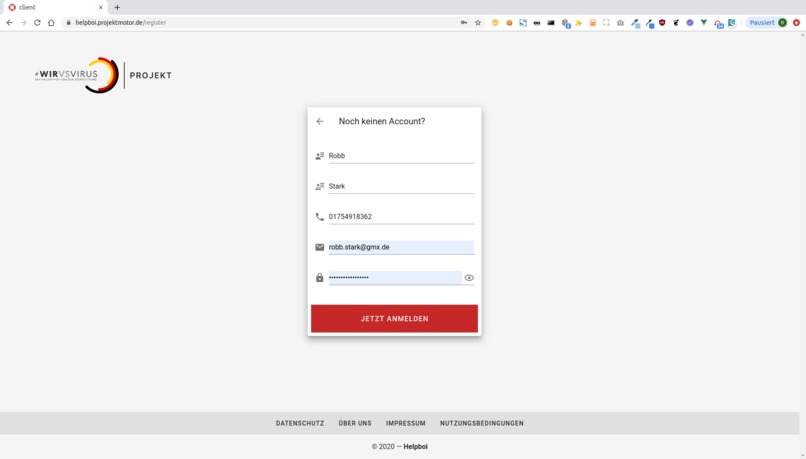This screenshot has width=806, height=459.
Task: Toggle password visibility with the eye icon
Action: tap(469, 278)
